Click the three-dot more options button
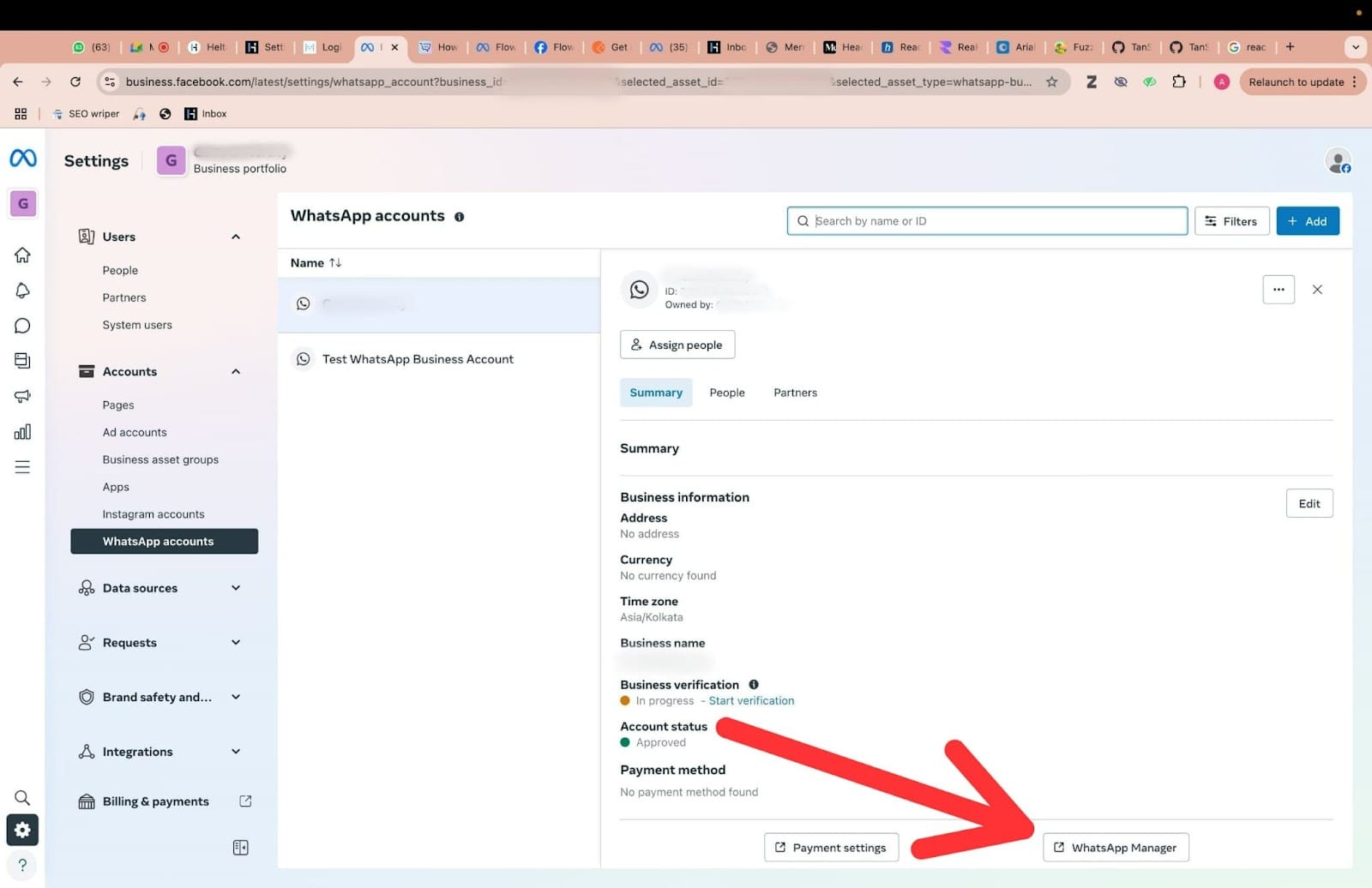The width and height of the screenshot is (1372, 888). pyautogui.click(x=1278, y=290)
